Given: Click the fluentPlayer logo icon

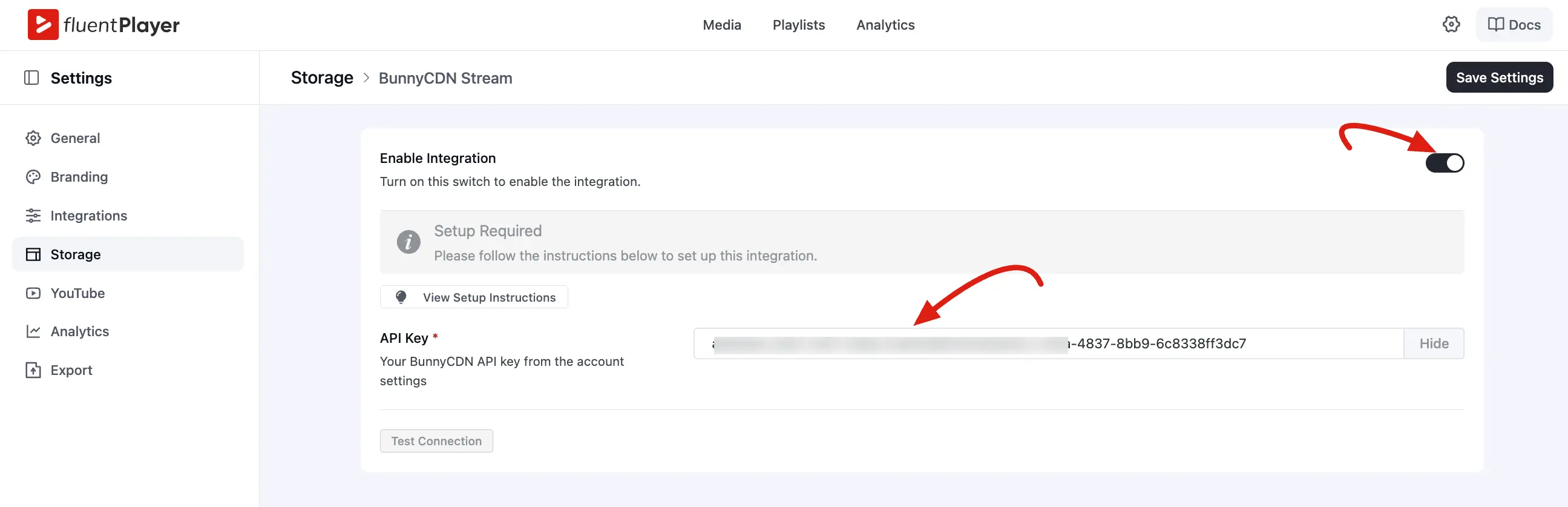Looking at the screenshot, I should pos(43,24).
